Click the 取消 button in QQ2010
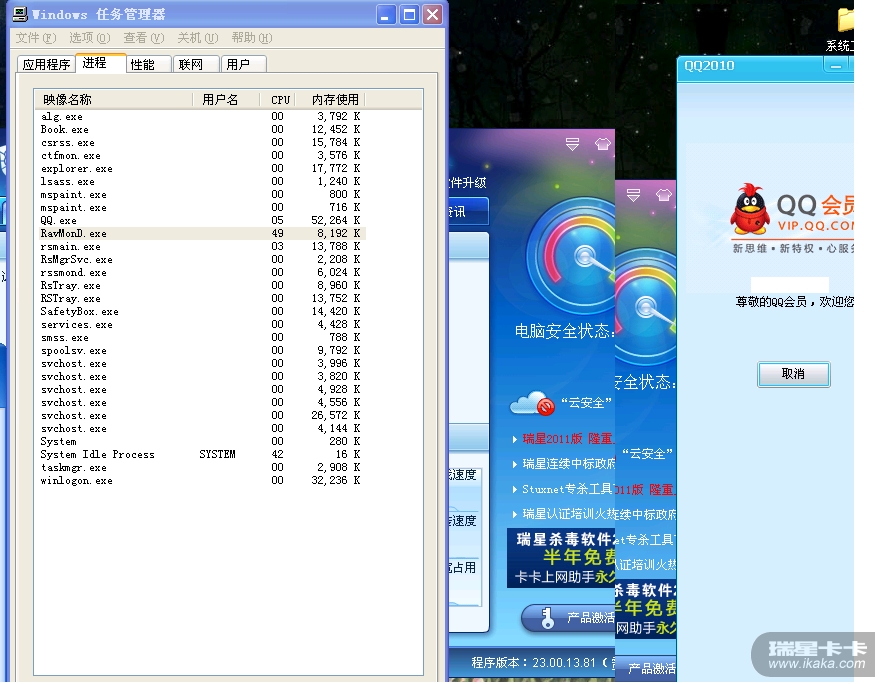This screenshot has height=684, width=884. click(x=793, y=374)
